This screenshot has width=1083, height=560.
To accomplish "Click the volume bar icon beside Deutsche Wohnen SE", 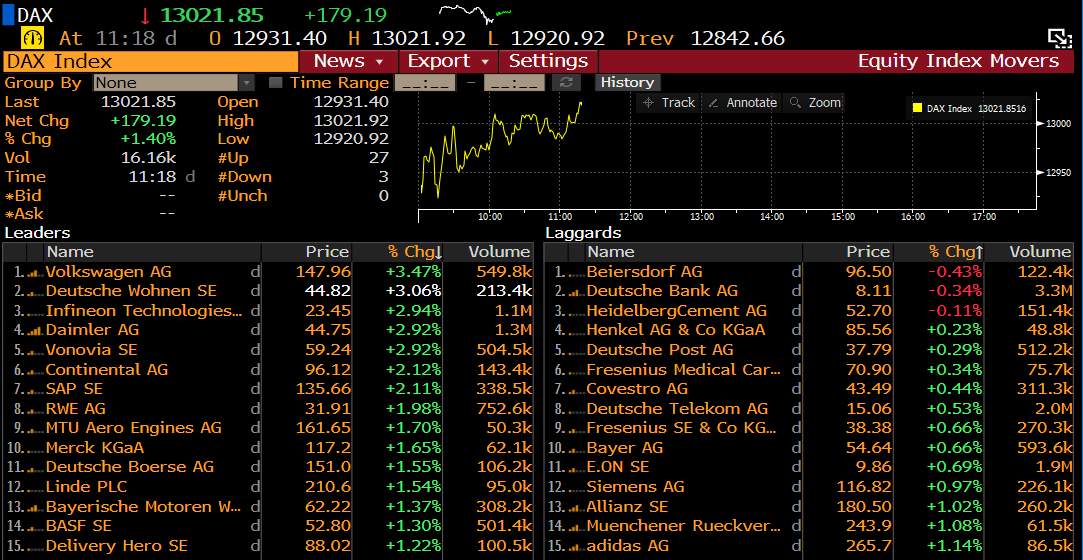I will coord(35,292).
